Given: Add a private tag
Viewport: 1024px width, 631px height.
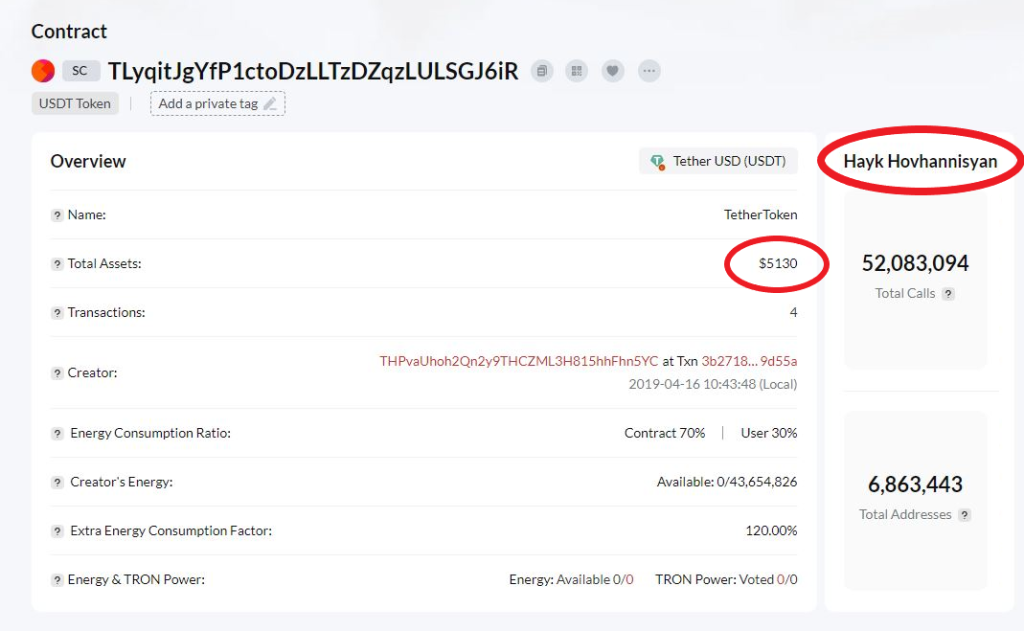Looking at the screenshot, I should (217, 103).
